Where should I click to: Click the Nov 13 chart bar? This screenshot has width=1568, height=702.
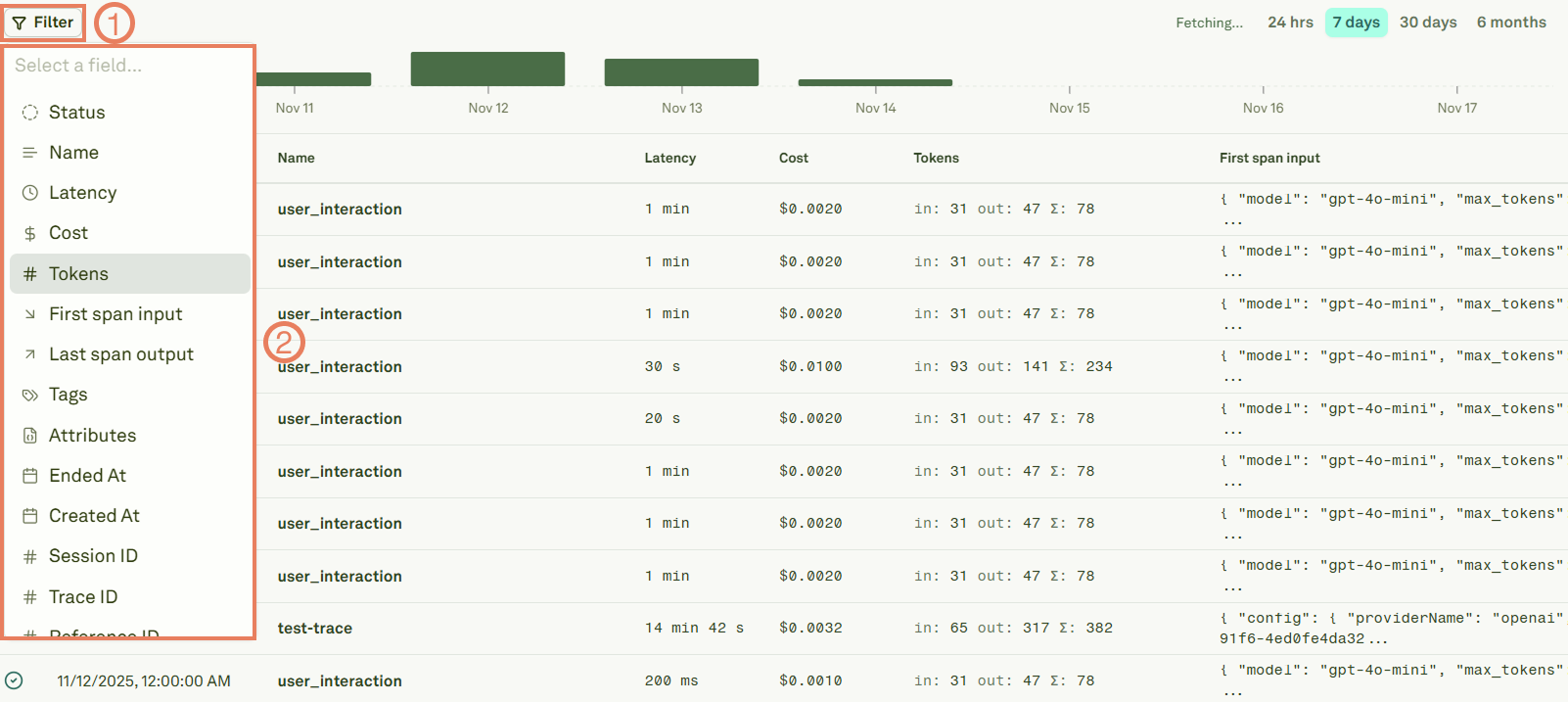pos(681,72)
